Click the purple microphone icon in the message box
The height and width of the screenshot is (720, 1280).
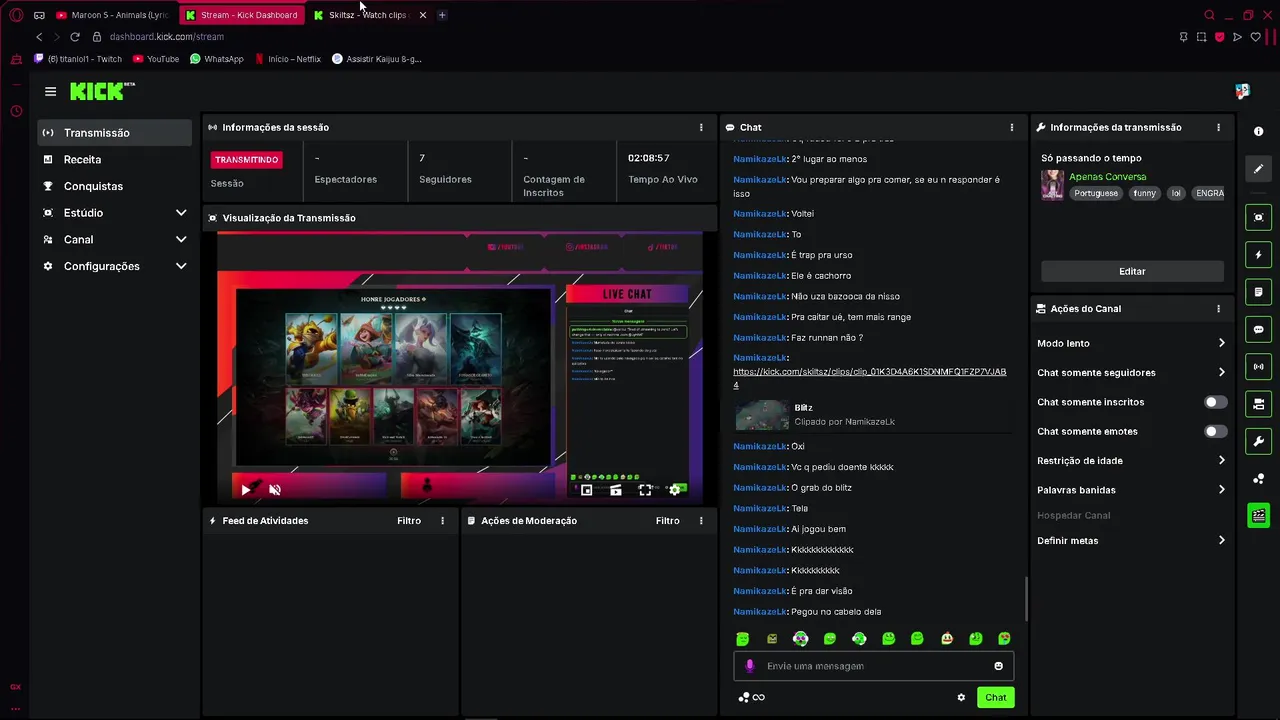tap(750, 666)
